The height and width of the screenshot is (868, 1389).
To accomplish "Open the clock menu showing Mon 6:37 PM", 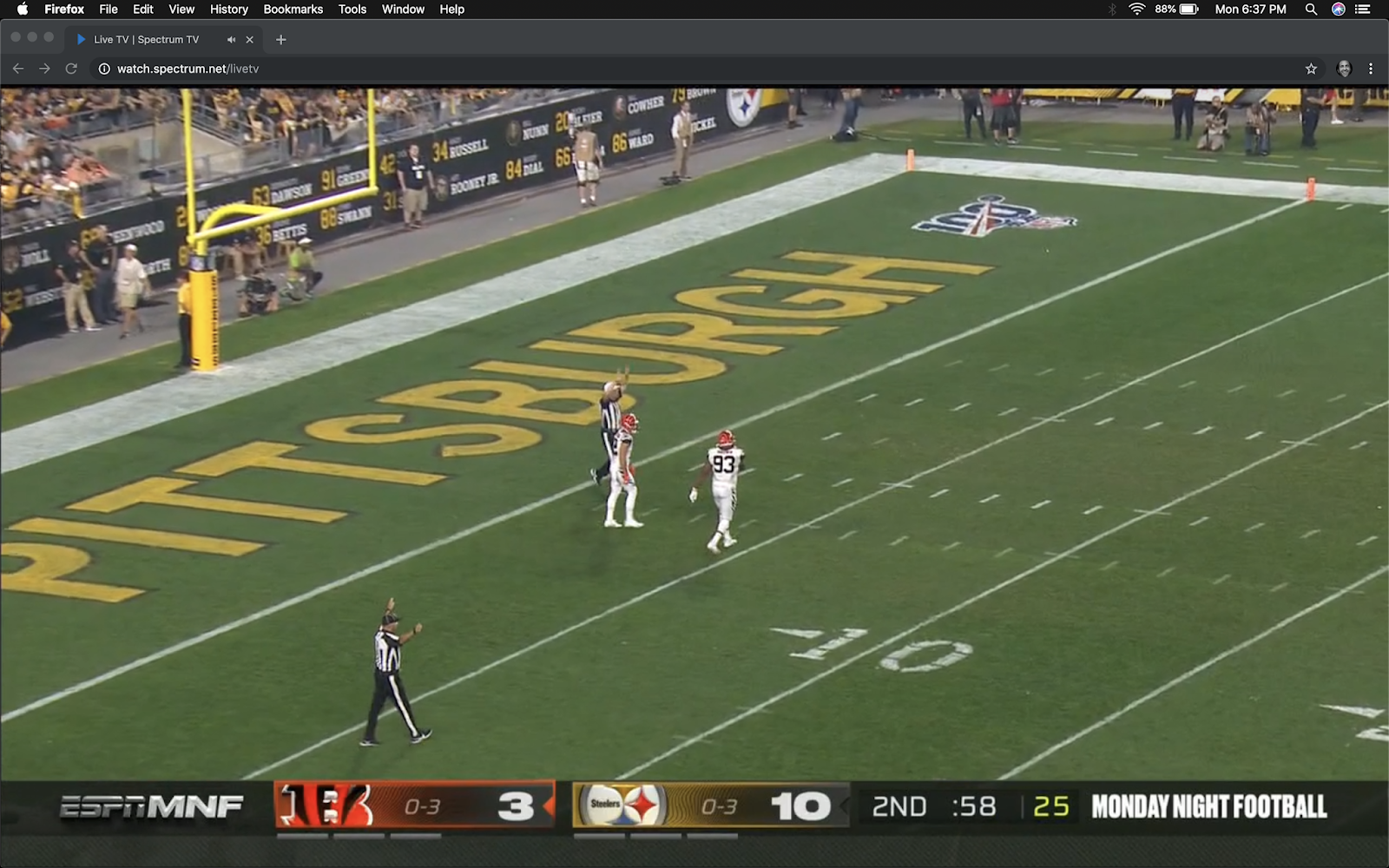I will pyautogui.click(x=1250, y=10).
